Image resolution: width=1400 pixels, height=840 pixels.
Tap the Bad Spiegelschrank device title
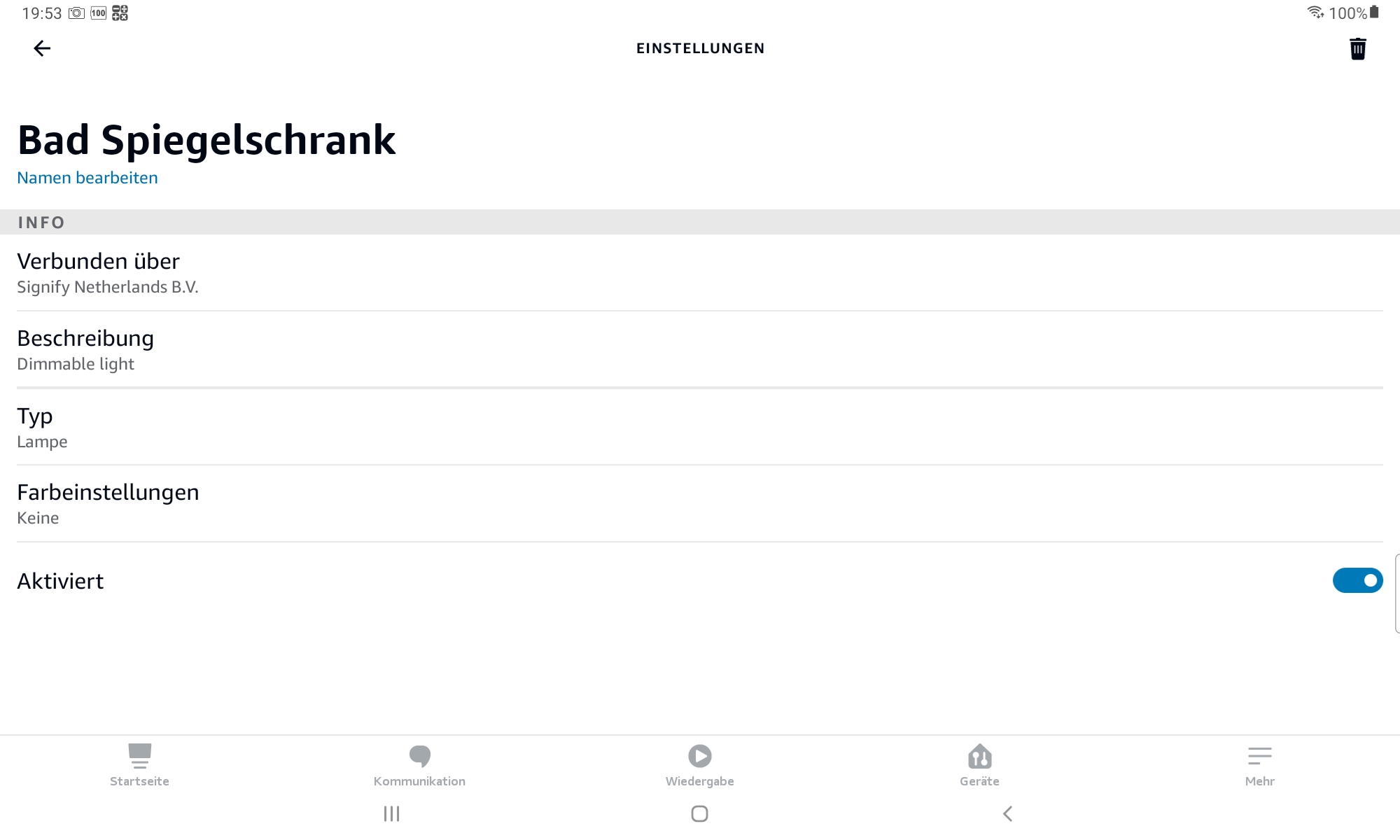click(206, 140)
